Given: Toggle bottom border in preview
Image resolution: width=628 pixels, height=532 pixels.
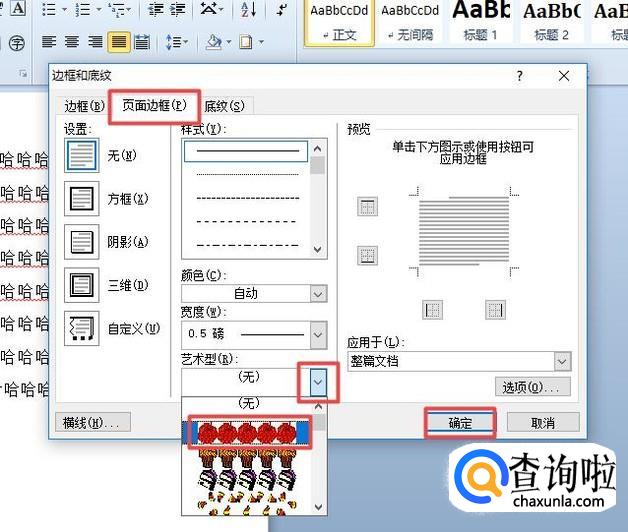Looking at the screenshot, I should tap(367, 256).
